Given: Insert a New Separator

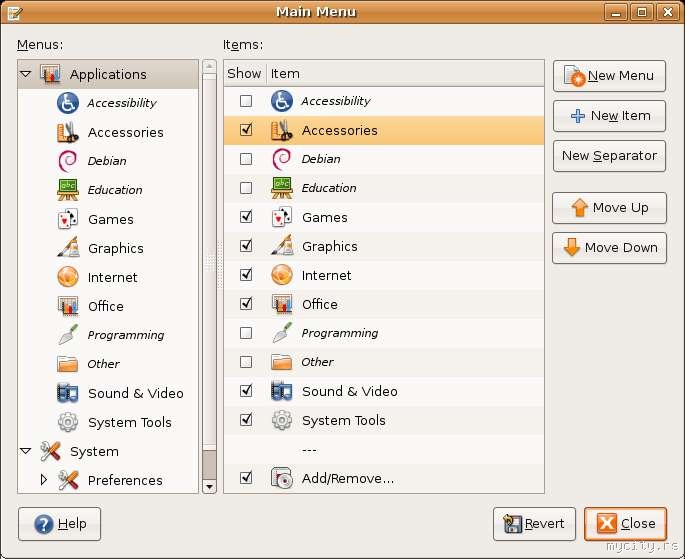Looking at the screenshot, I should coord(609,156).
